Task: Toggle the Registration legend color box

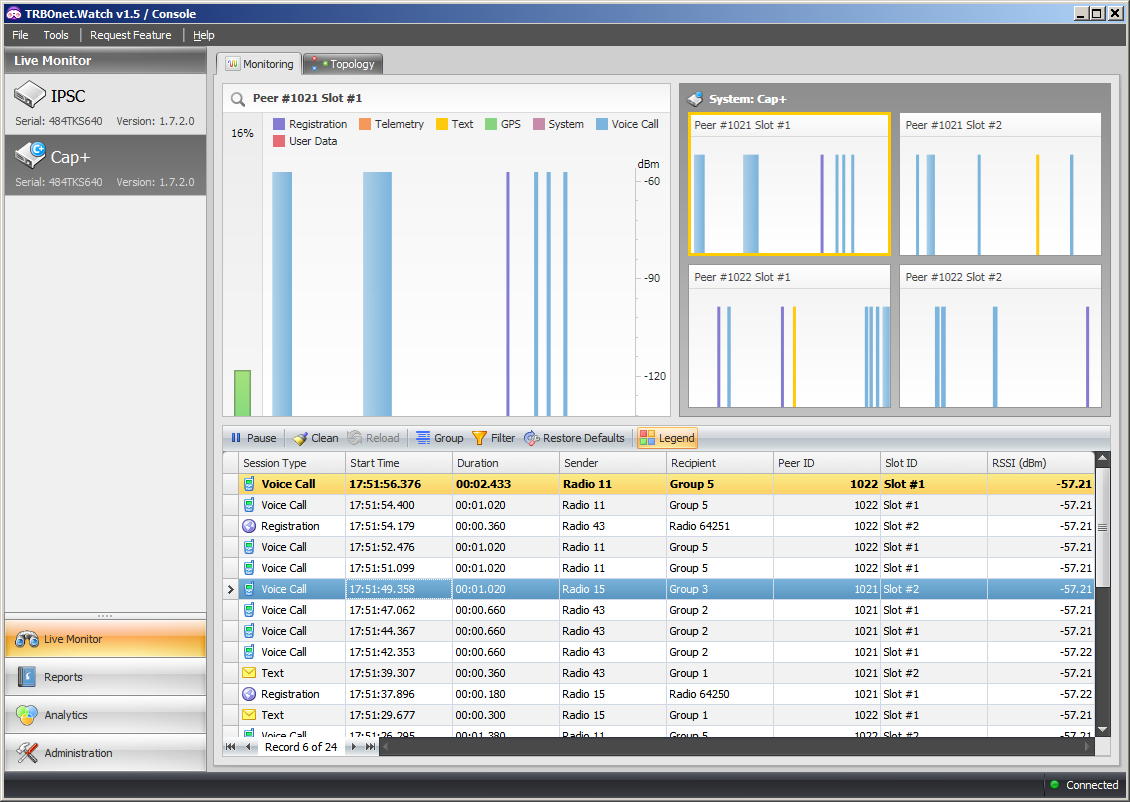Action: click(x=280, y=124)
